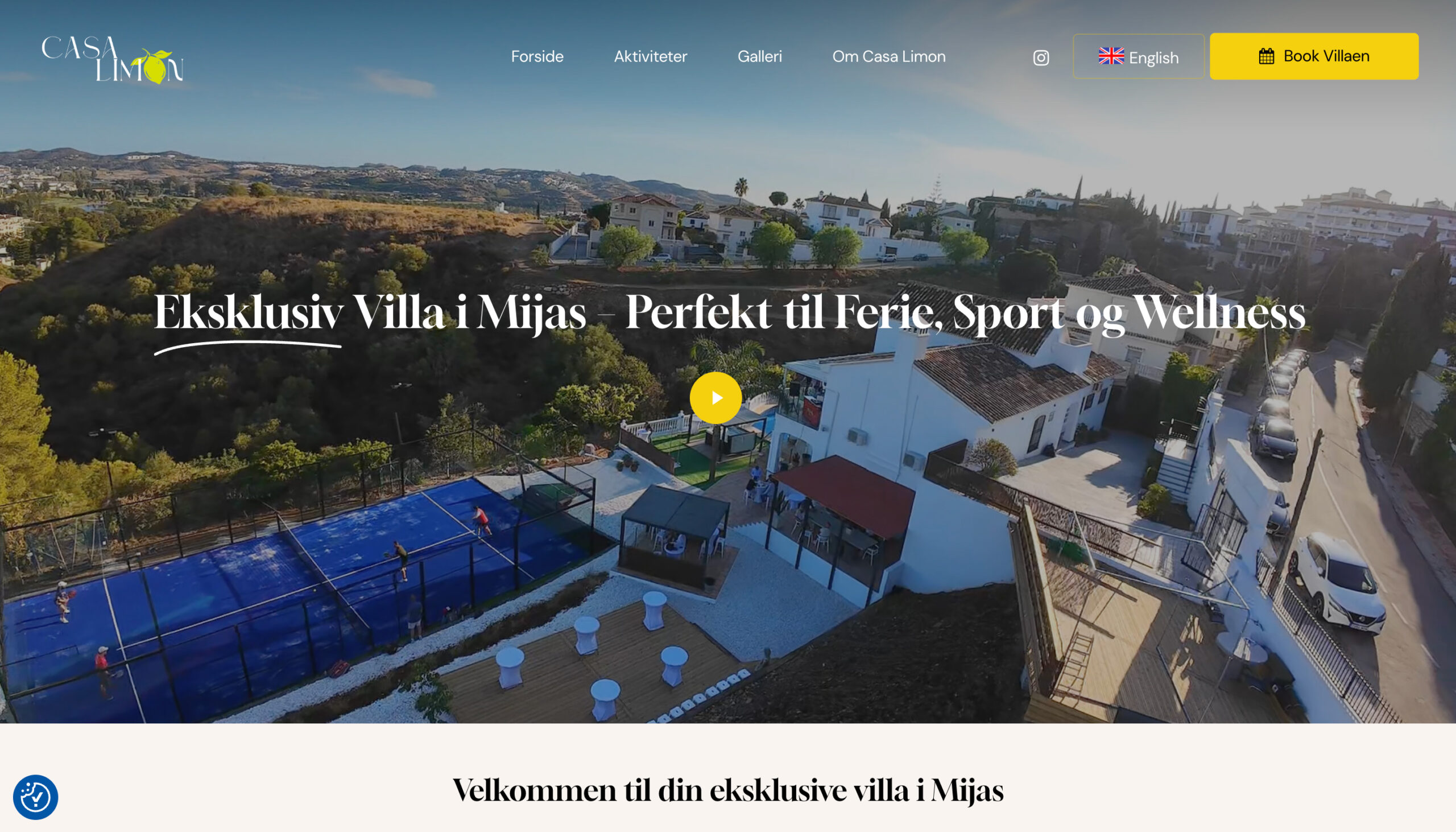Navigate to Om Casa Limon
Image resolution: width=1456 pixels, height=832 pixels.
[888, 56]
